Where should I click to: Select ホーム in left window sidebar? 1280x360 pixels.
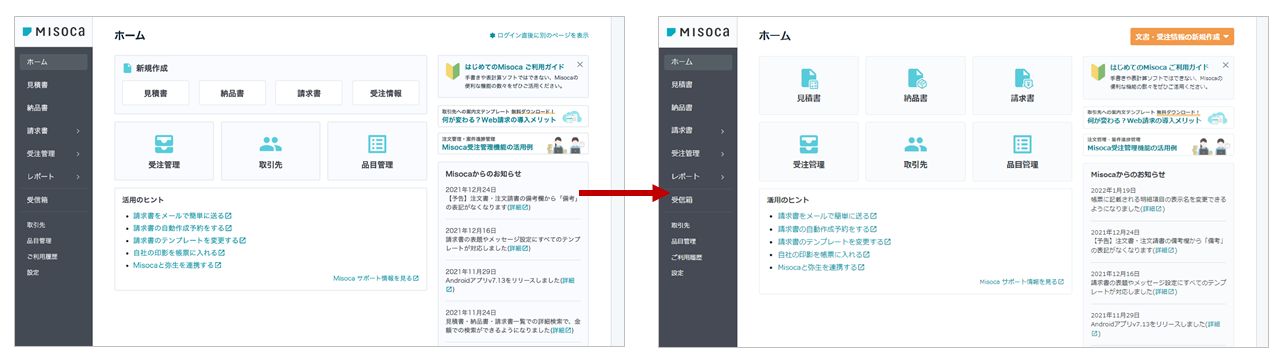pos(53,62)
